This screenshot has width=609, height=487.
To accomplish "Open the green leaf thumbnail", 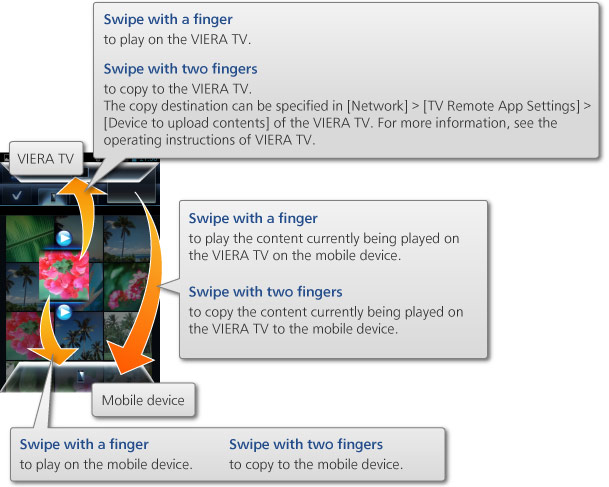I will [x=30, y=237].
